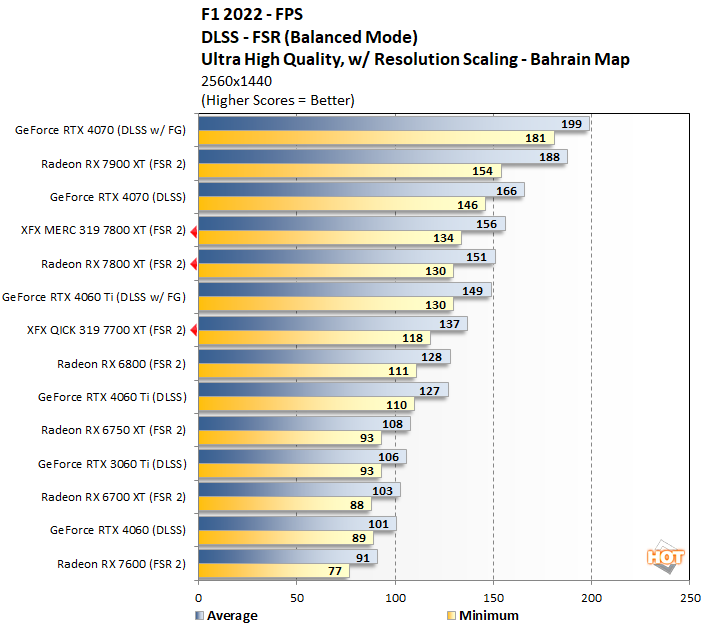
Task: Select the GeForce RTX 4060 Ti (DLSS) label
Action: 112,397
